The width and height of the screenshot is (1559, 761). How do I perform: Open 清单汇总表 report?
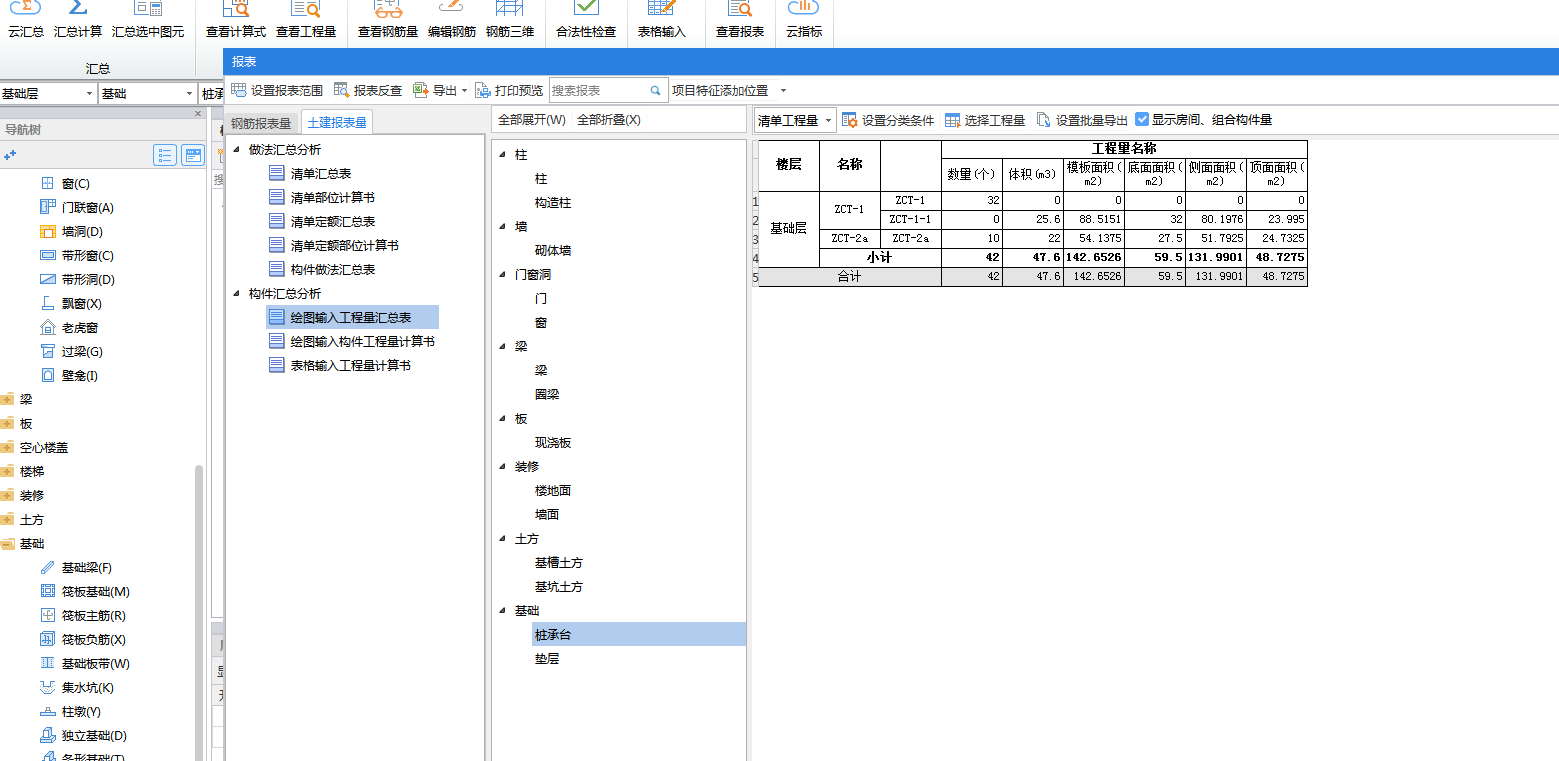310,174
